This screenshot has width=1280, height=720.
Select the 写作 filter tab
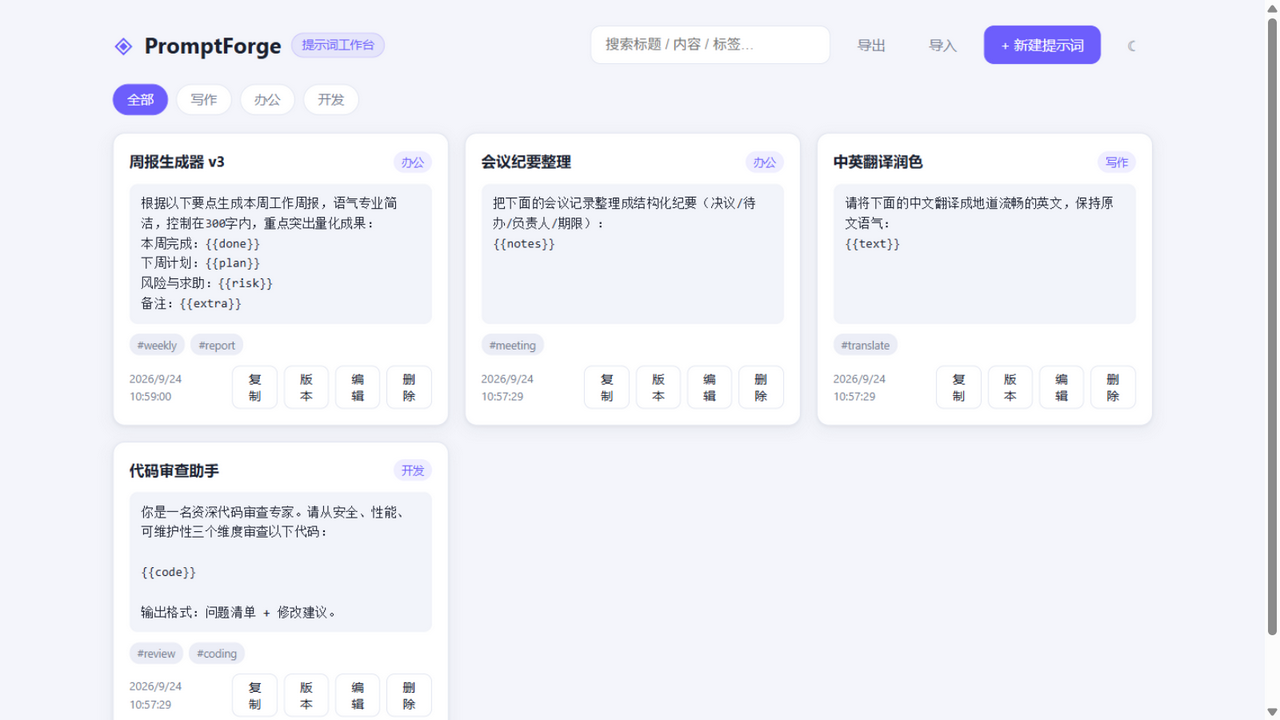(x=204, y=100)
